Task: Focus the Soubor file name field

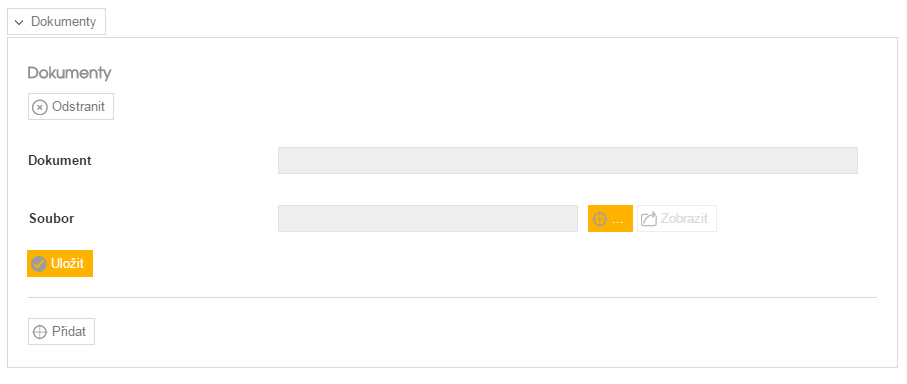Action: [x=427, y=219]
